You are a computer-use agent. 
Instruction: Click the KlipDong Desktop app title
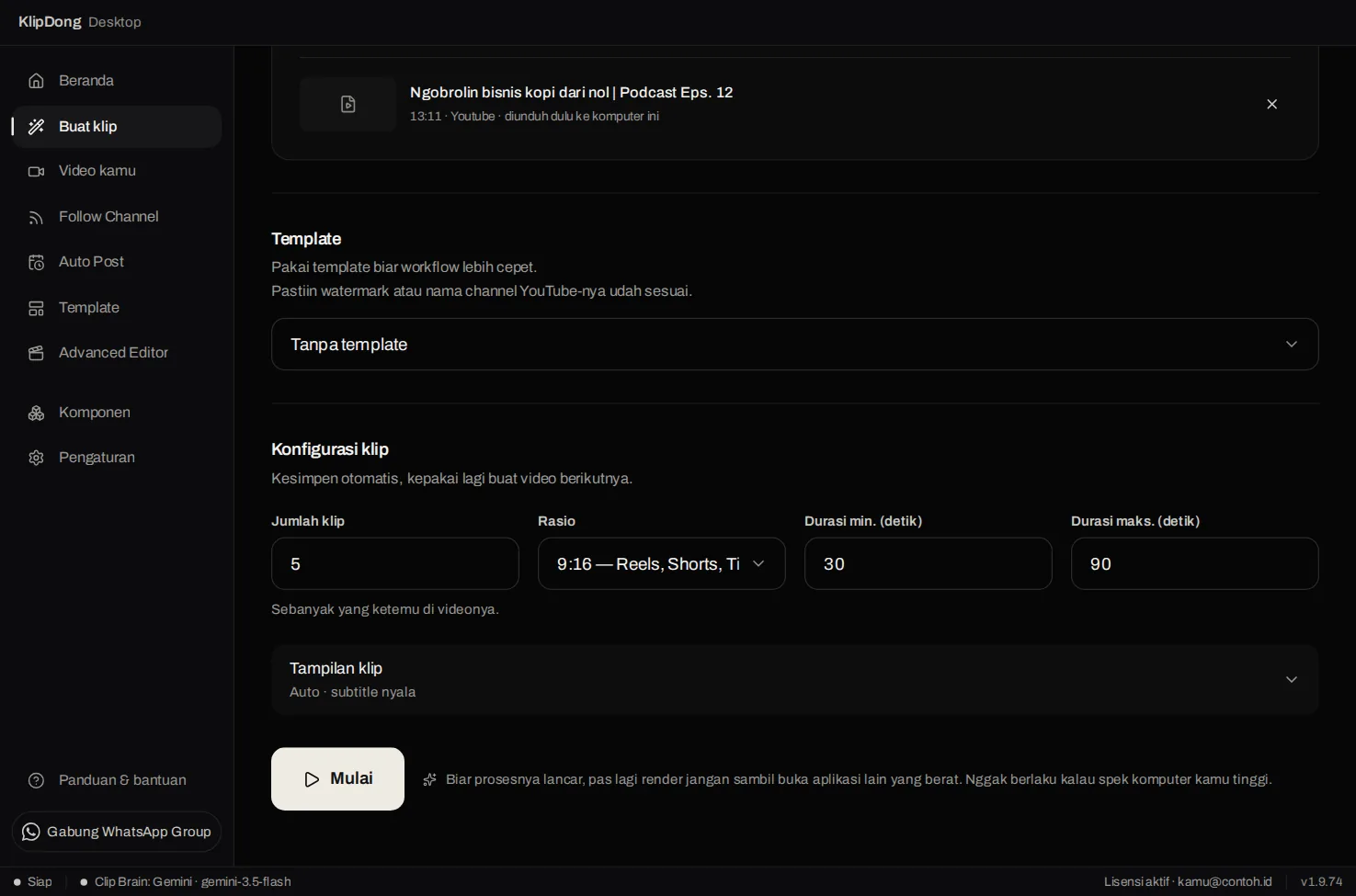pos(80,22)
